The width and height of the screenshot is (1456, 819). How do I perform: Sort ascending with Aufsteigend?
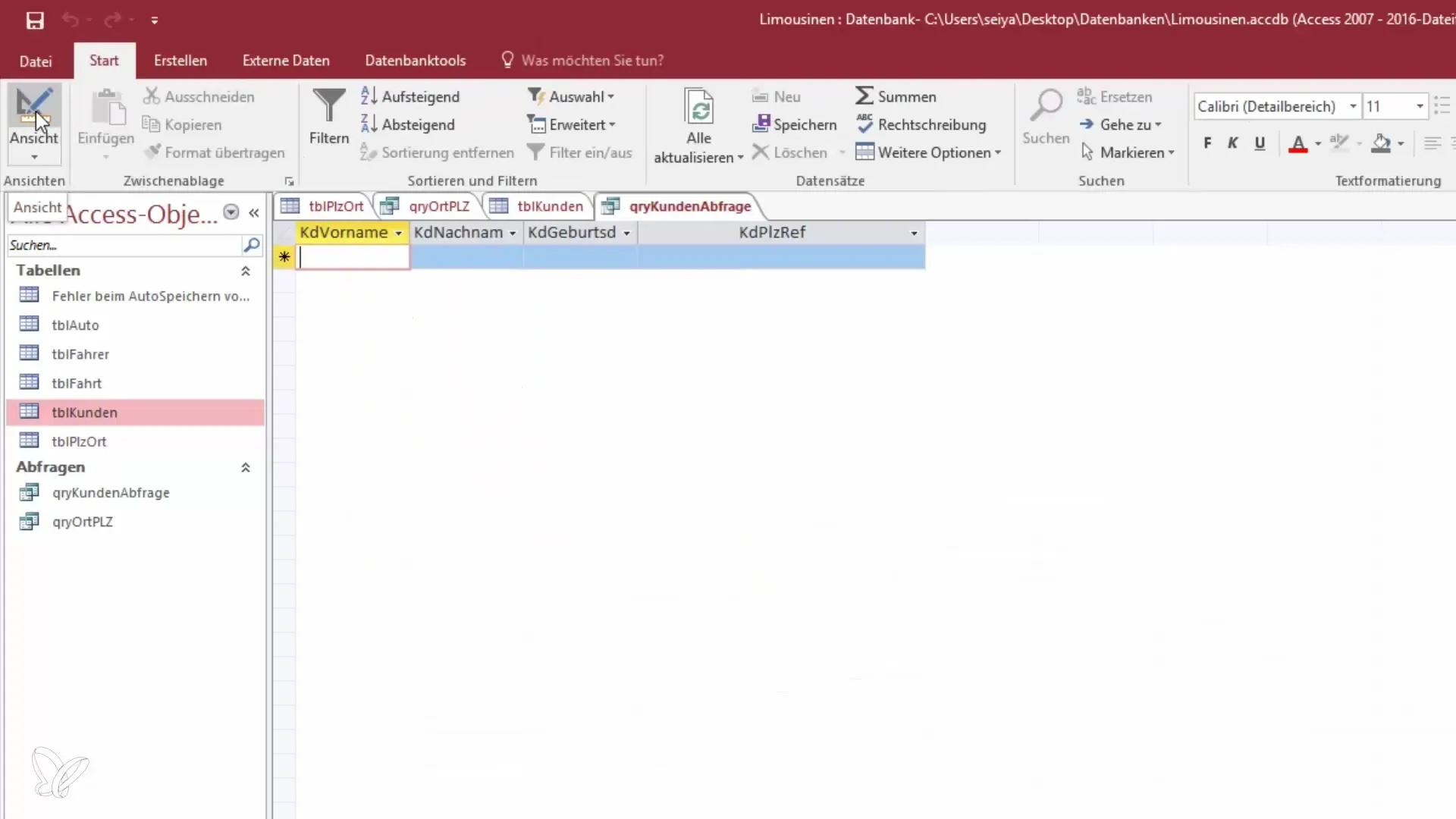click(410, 96)
